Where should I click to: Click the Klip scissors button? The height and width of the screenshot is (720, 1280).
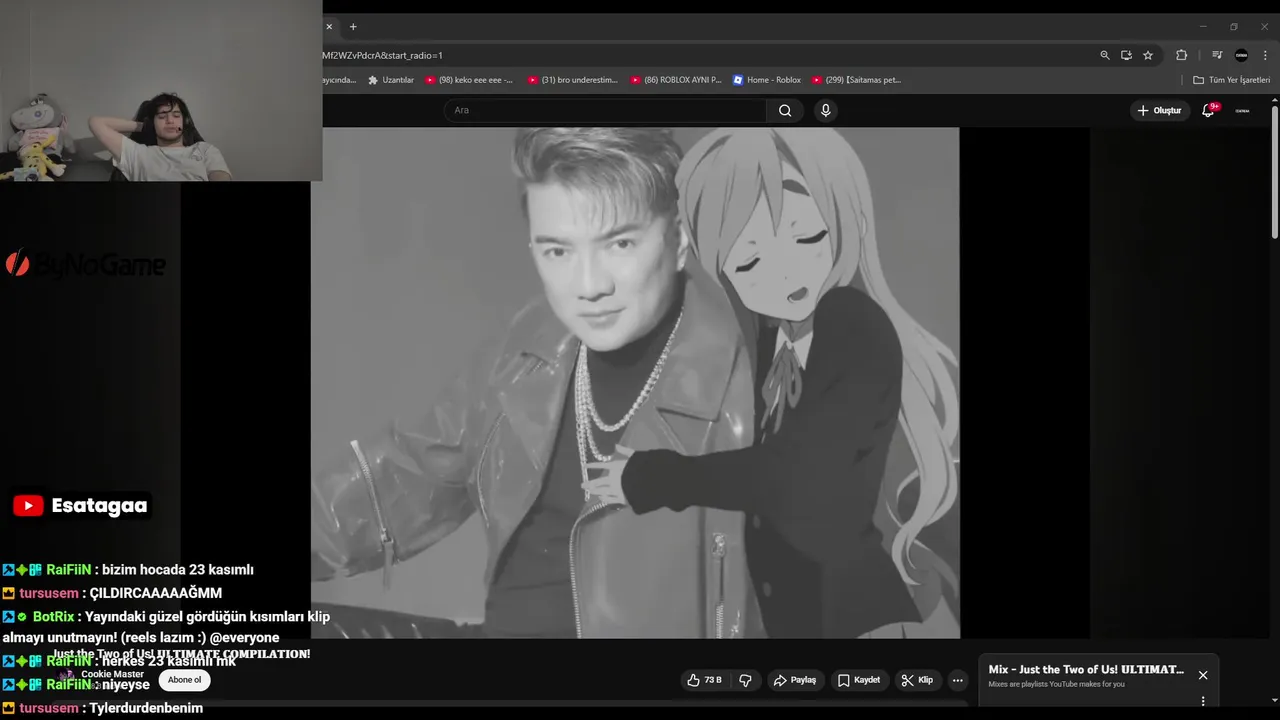(x=917, y=680)
